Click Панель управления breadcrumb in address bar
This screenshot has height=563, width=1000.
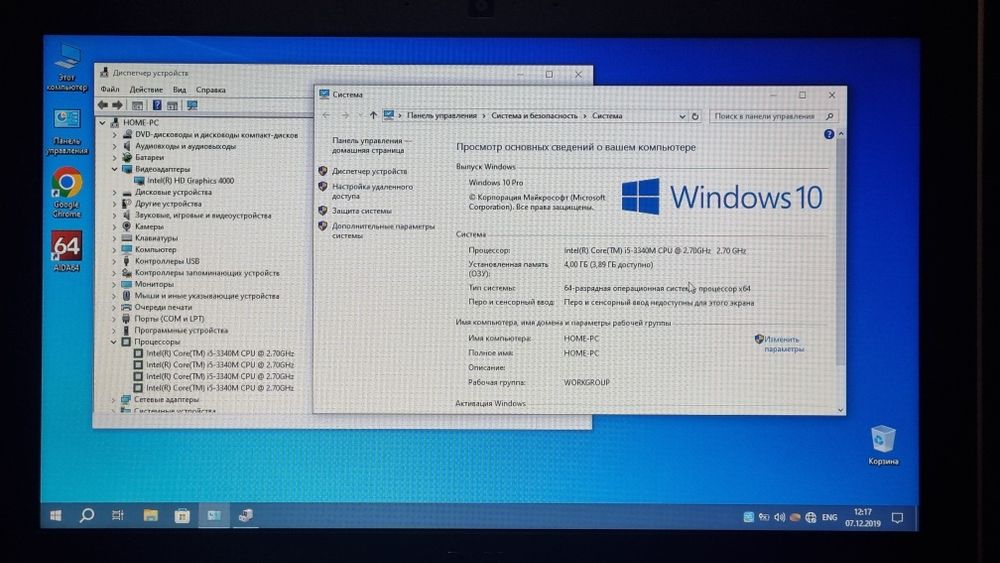pyautogui.click(x=441, y=116)
